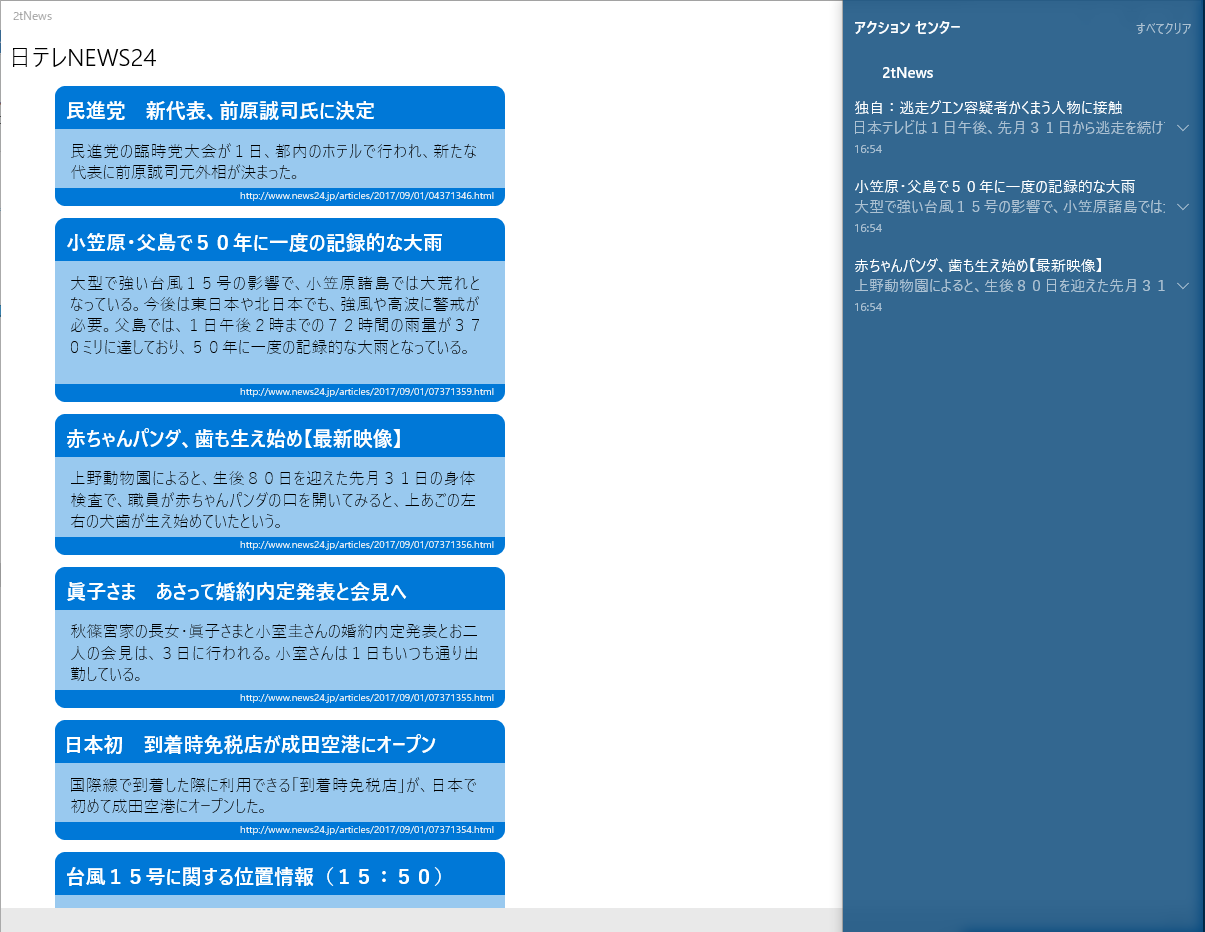The height and width of the screenshot is (932, 1205).
Task: Open article link ending 07371359.html
Action: coord(367,392)
